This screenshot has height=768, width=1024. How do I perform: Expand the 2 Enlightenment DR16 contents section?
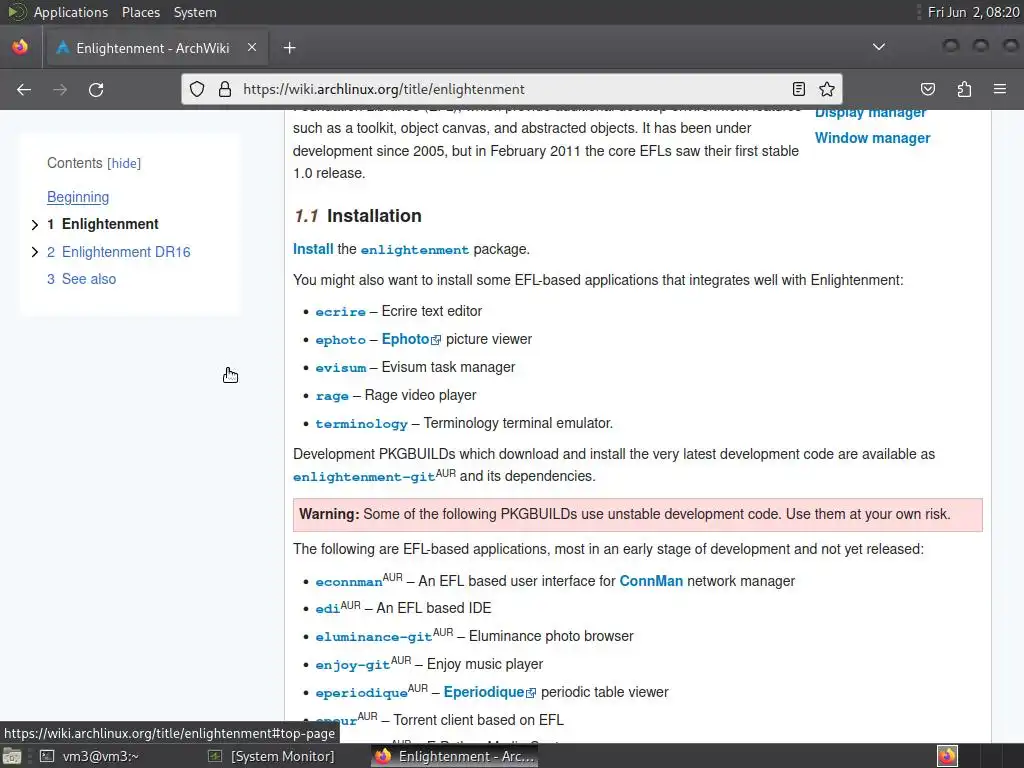(x=35, y=252)
